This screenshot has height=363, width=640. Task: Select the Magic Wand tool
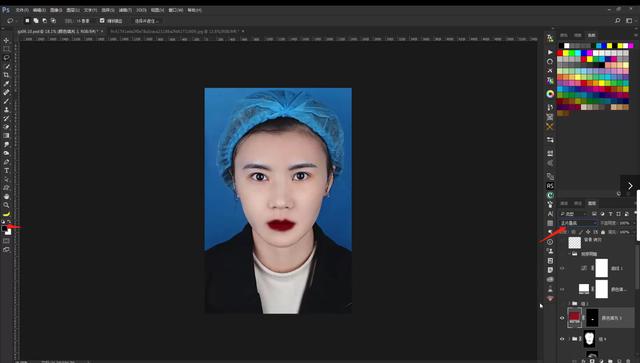coord(6,66)
